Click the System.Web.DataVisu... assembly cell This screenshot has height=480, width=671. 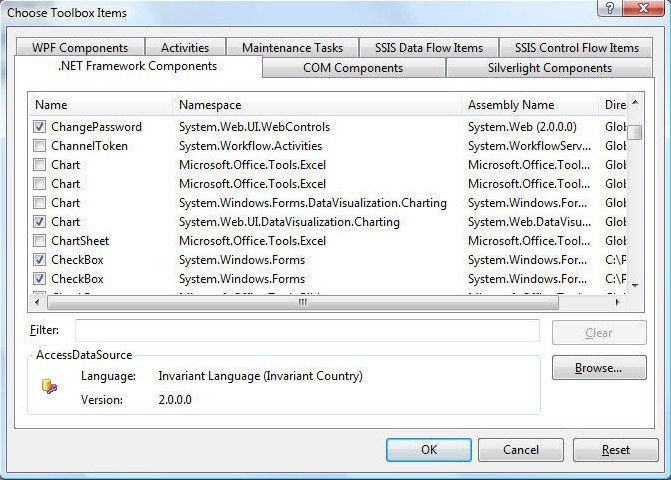click(x=529, y=222)
